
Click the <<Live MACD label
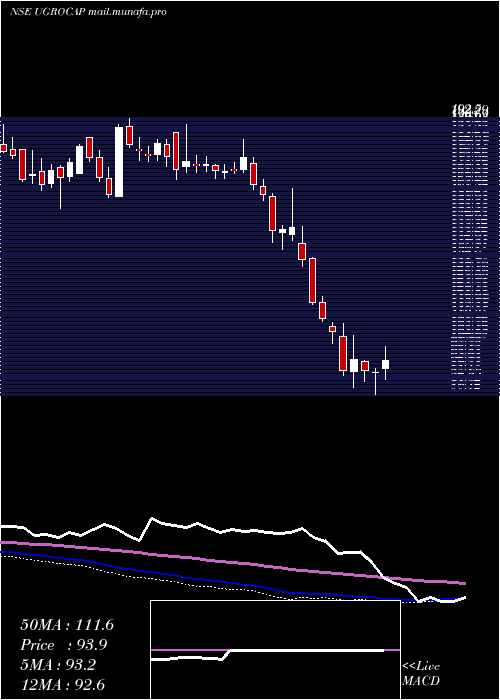[421, 673]
